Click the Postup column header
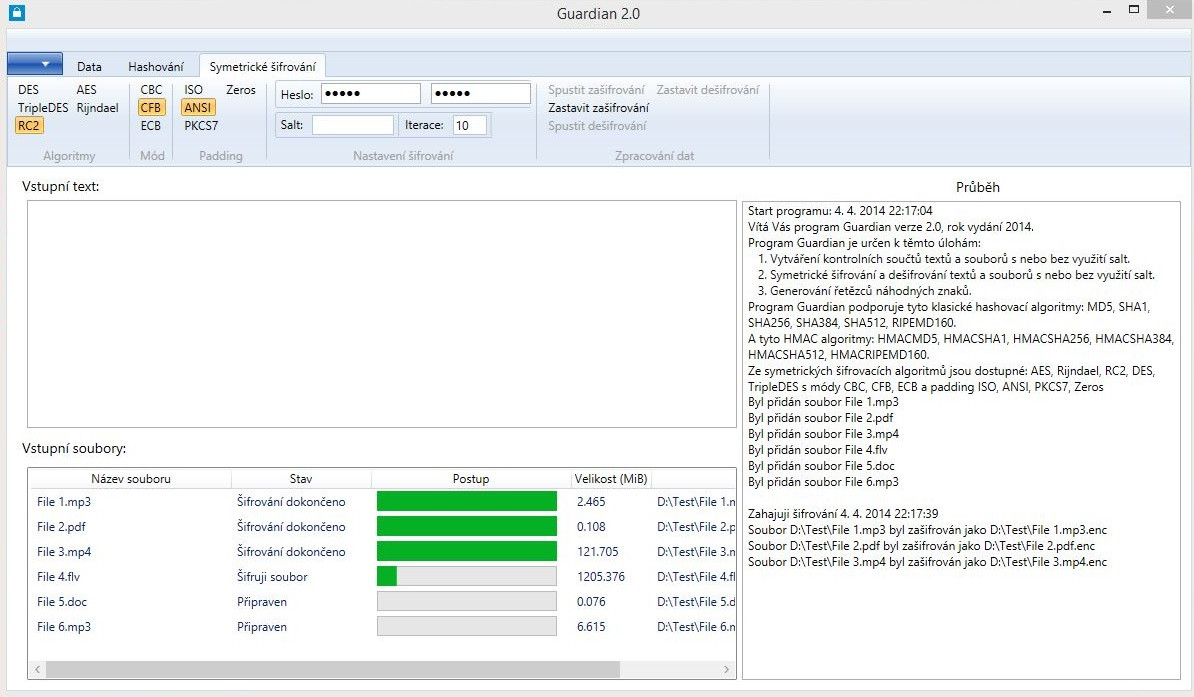 471,478
